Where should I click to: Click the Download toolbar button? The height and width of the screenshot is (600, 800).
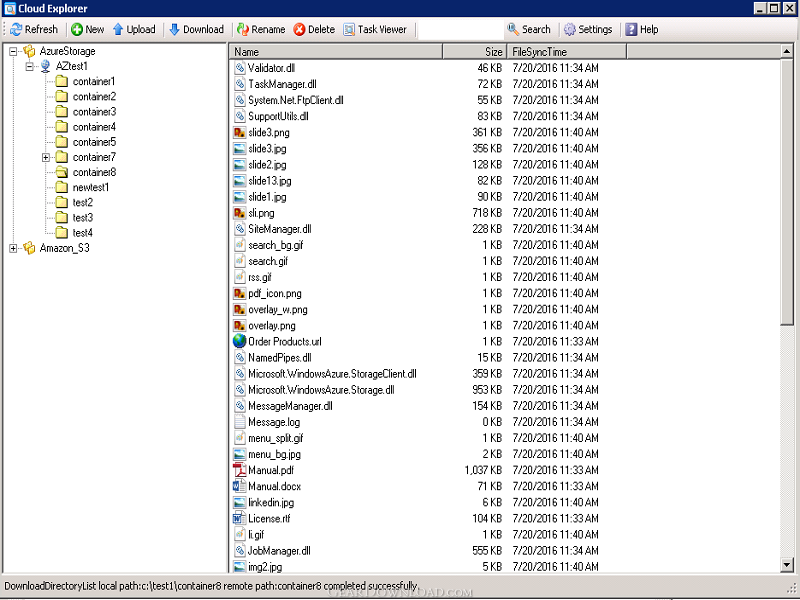coord(196,30)
